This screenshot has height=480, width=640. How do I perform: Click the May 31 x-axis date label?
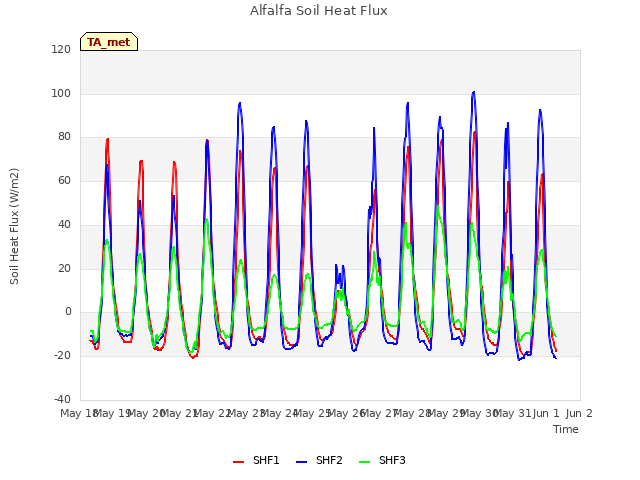point(512,413)
